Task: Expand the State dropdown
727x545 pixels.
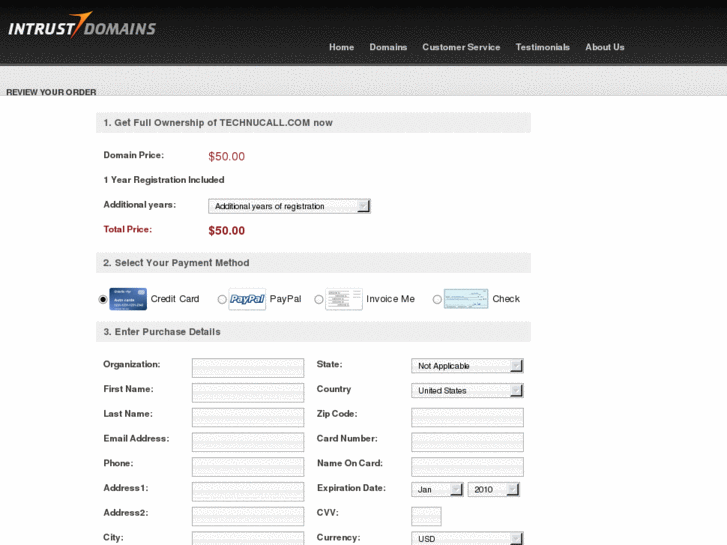Action: point(467,366)
